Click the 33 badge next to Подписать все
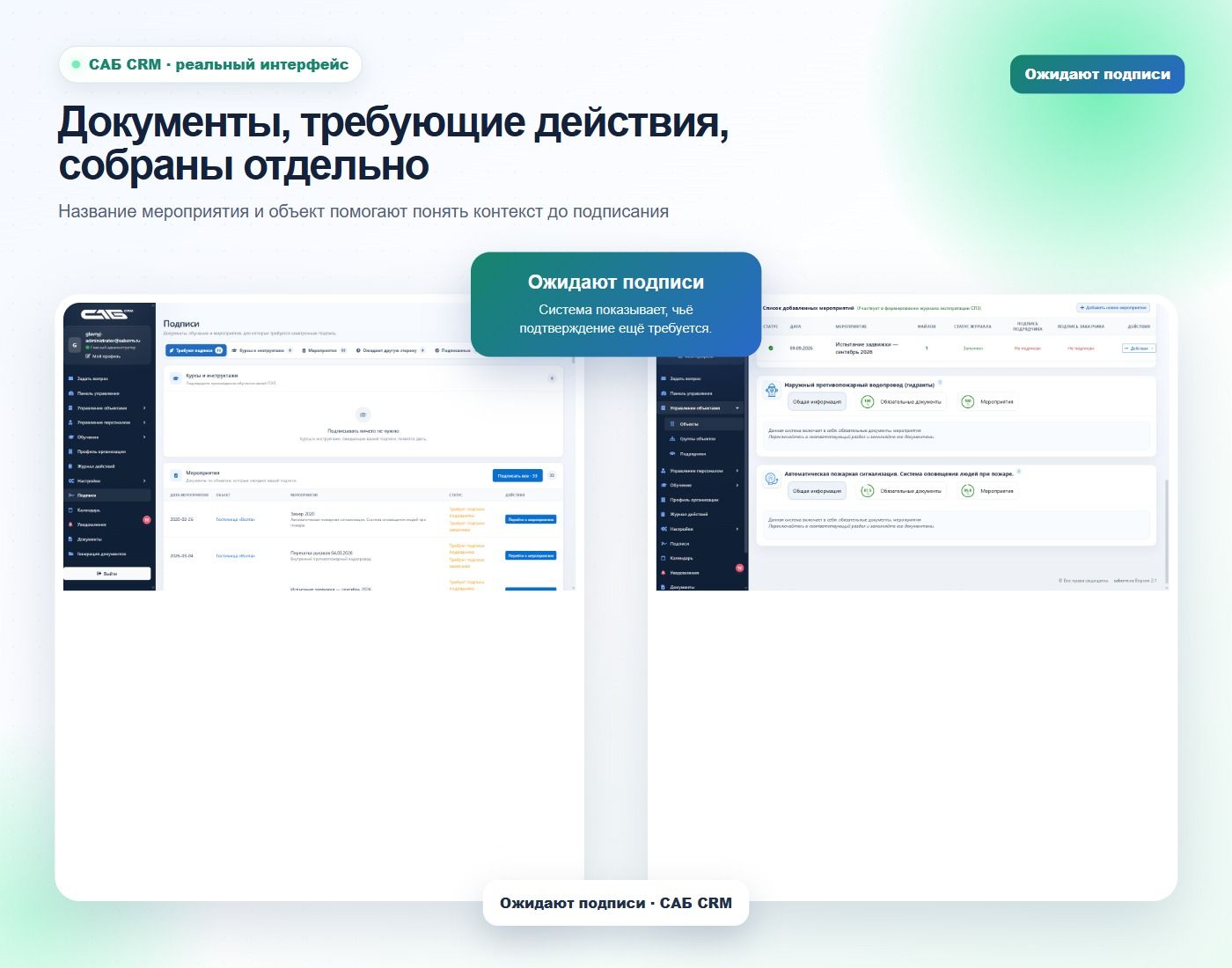 click(x=552, y=476)
